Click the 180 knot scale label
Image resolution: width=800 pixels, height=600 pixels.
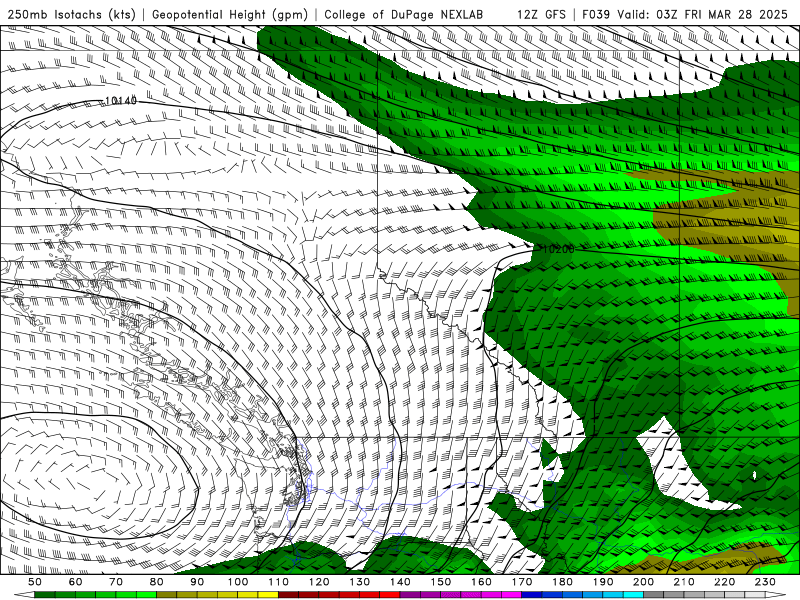[x=562, y=582]
